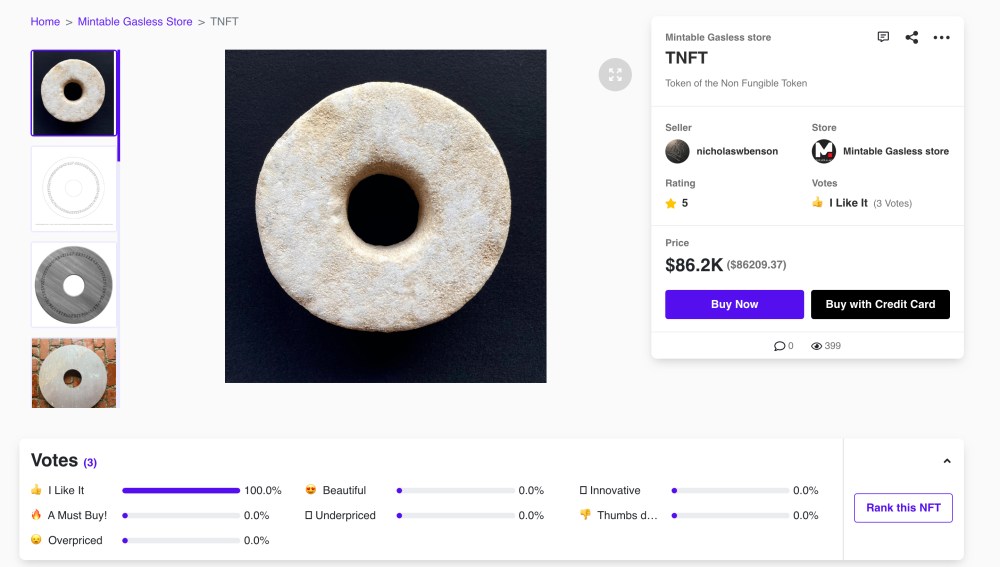
Task: Click the share icon
Action: click(912, 37)
